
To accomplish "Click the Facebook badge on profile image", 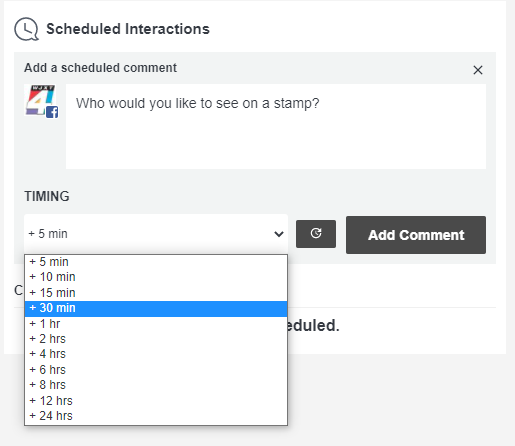I will (52, 112).
